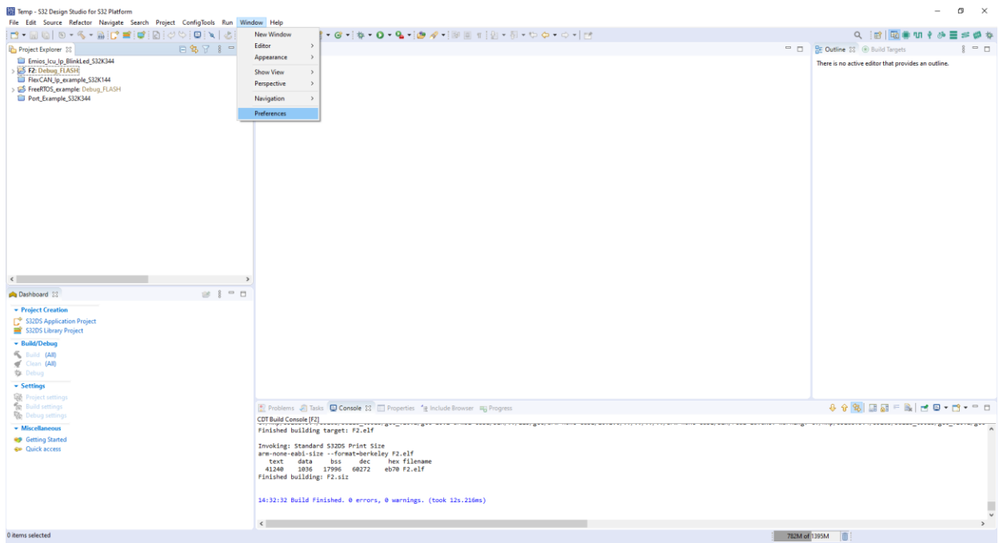
Task: Click the garbage collector trash icon
Action: click(845, 536)
